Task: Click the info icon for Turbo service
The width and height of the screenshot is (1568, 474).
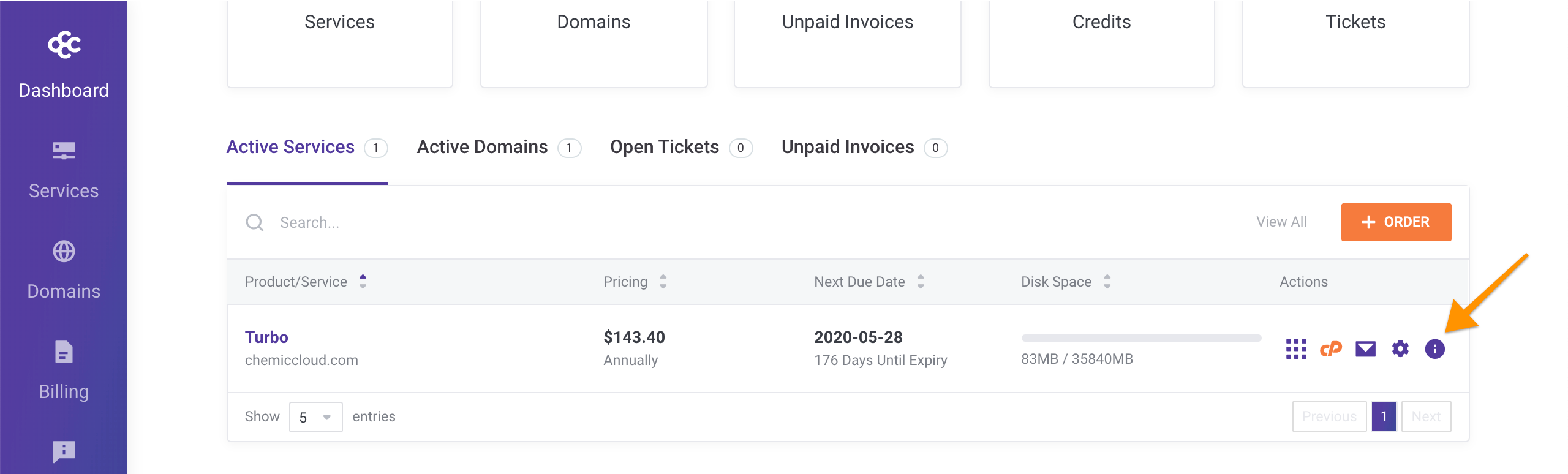Action: click(x=1434, y=349)
